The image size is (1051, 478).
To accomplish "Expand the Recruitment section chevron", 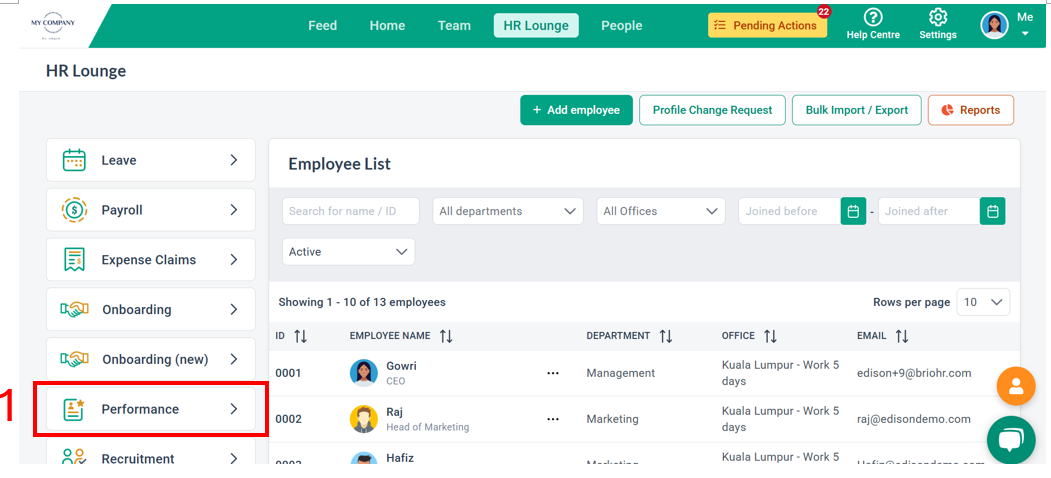I will coord(234,459).
